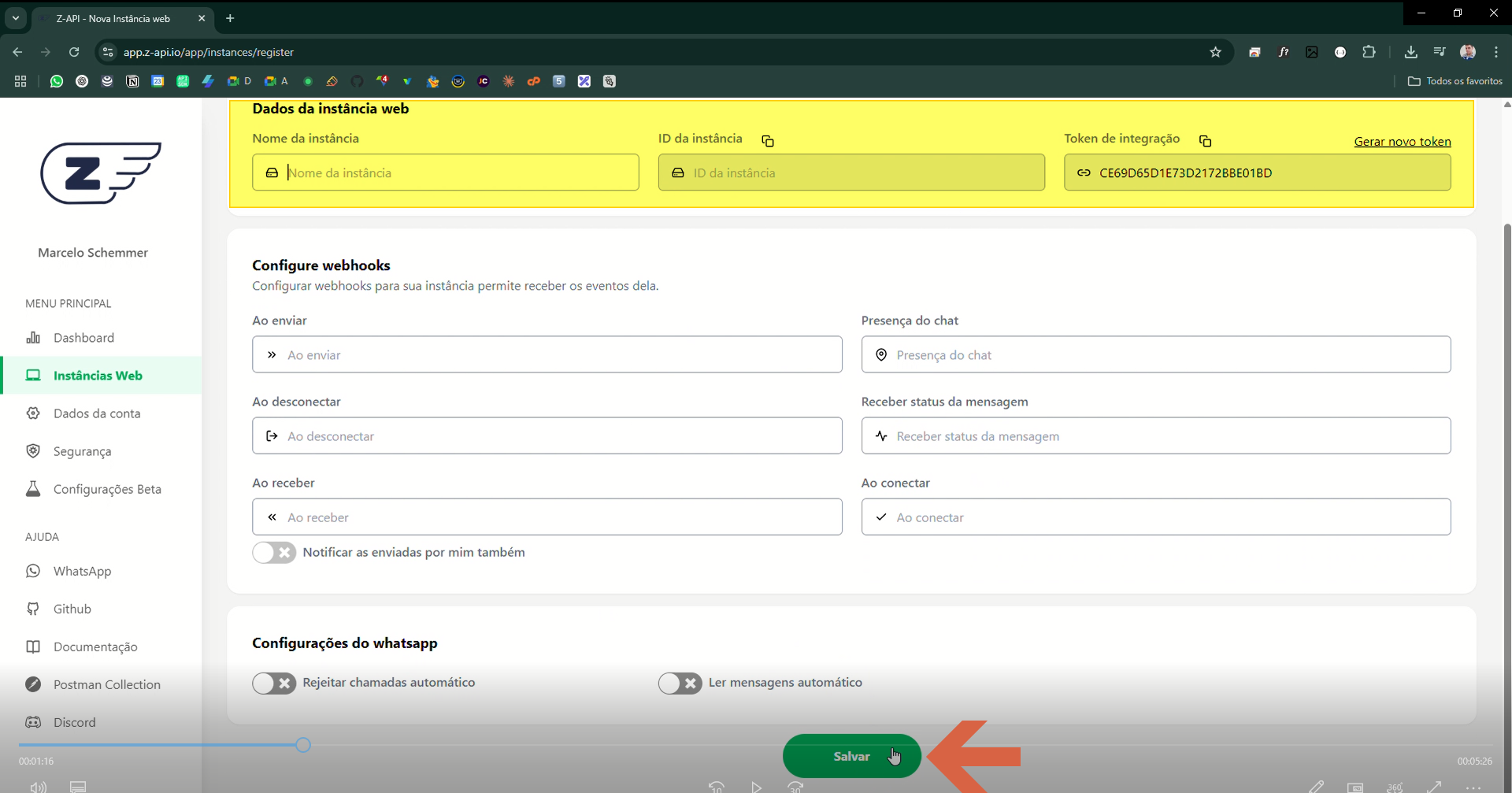The height and width of the screenshot is (793, 1512).
Task: Focus Receber status da mensagem field
Action: (x=1156, y=435)
